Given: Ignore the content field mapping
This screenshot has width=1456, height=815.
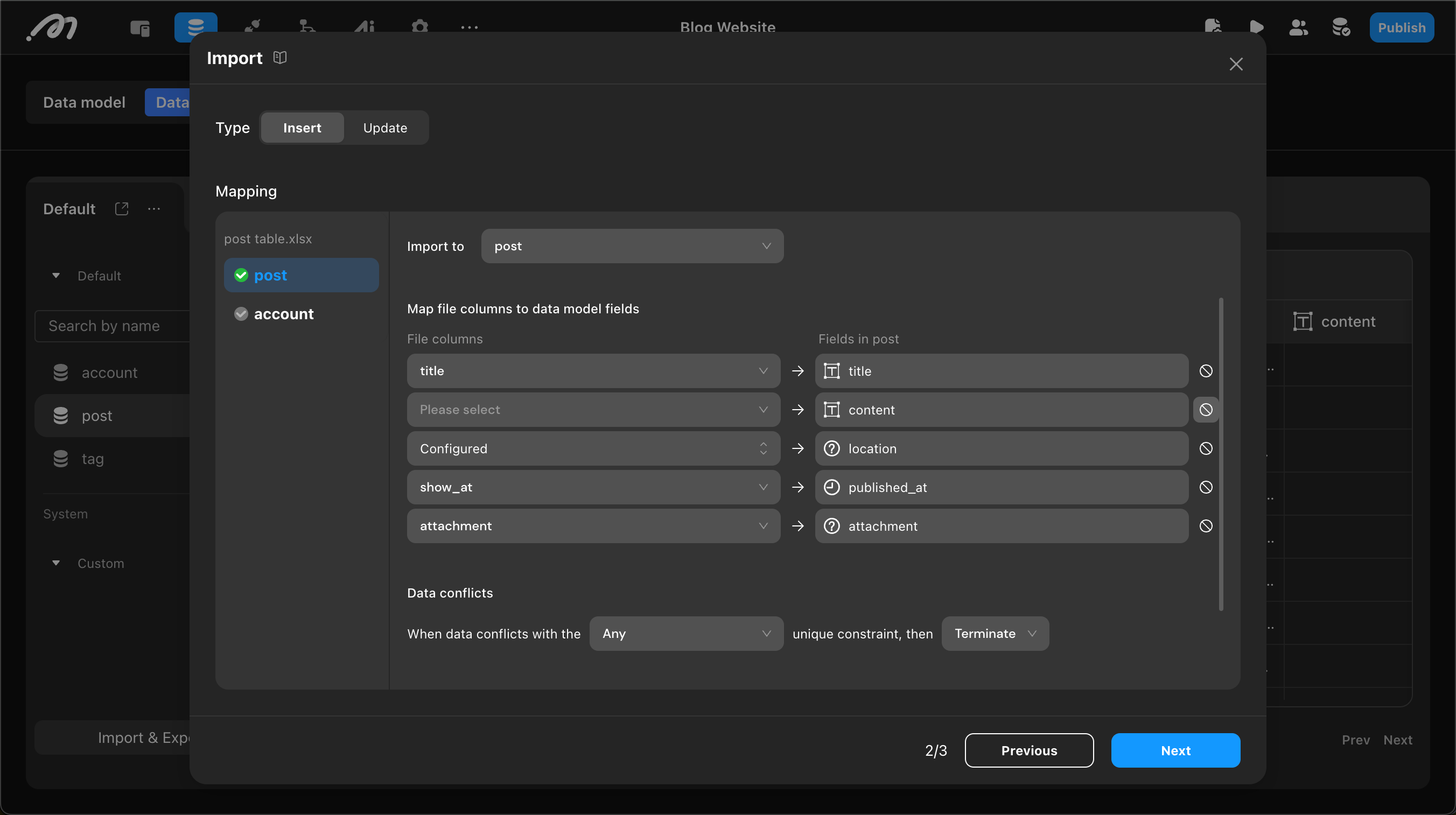Looking at the screenshot, I should point(1206,410).
